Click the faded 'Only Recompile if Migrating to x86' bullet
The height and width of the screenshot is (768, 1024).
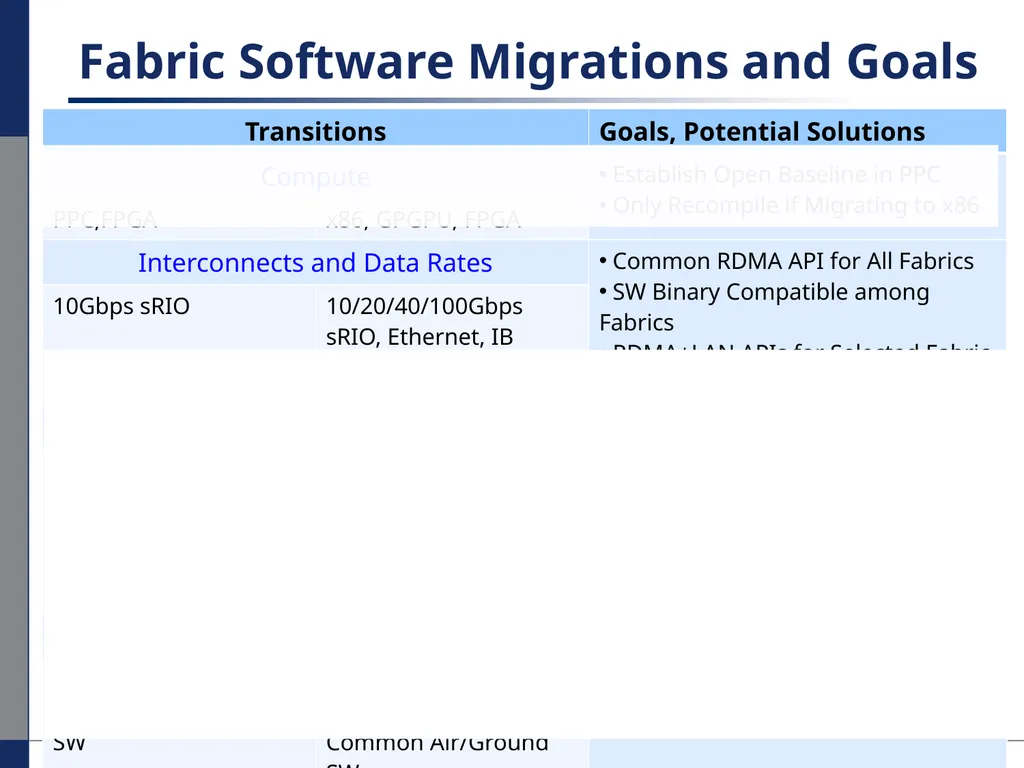tap(789, 205)
